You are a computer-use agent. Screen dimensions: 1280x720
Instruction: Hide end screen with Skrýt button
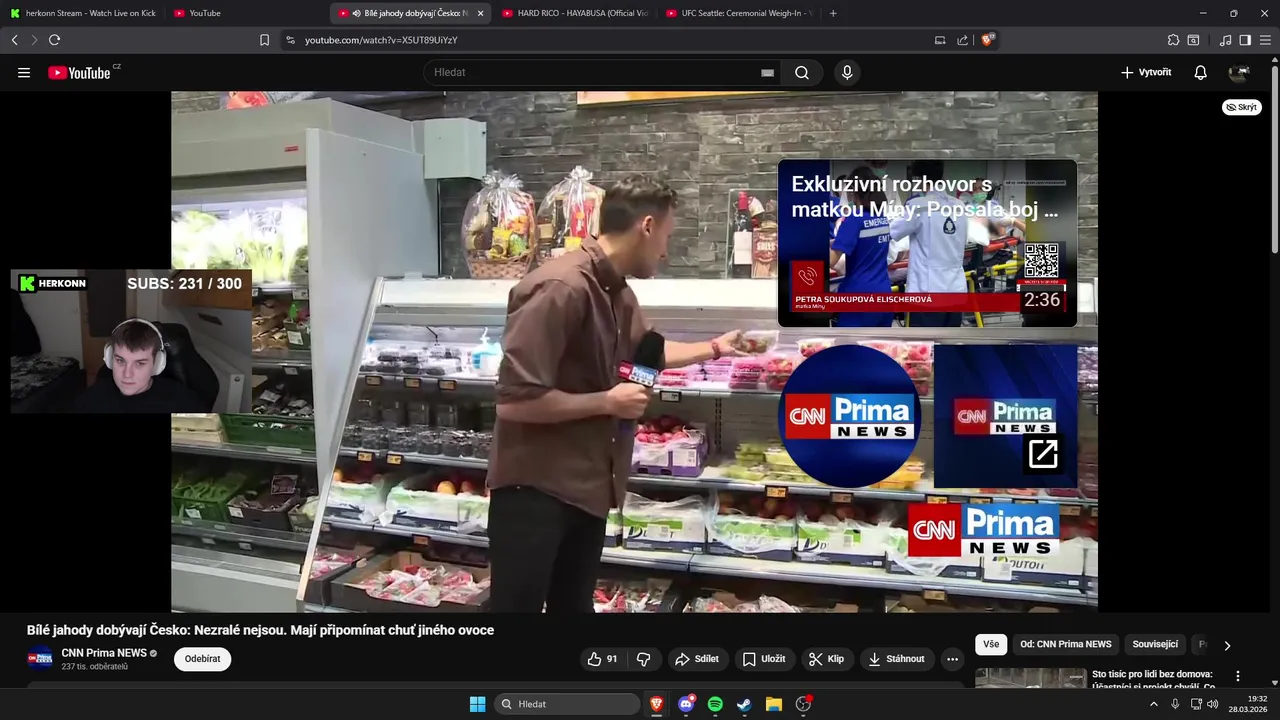(1242, 107)
